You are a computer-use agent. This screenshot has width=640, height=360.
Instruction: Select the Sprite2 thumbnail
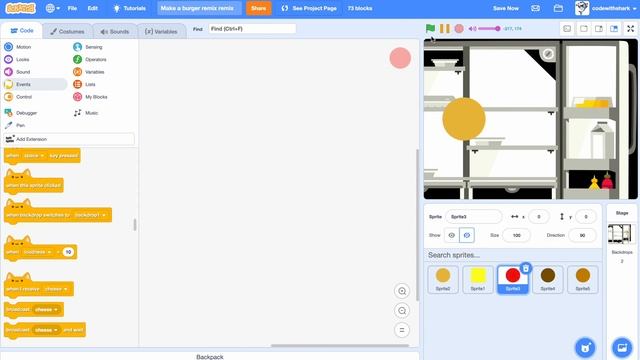(x=443, y=280)
